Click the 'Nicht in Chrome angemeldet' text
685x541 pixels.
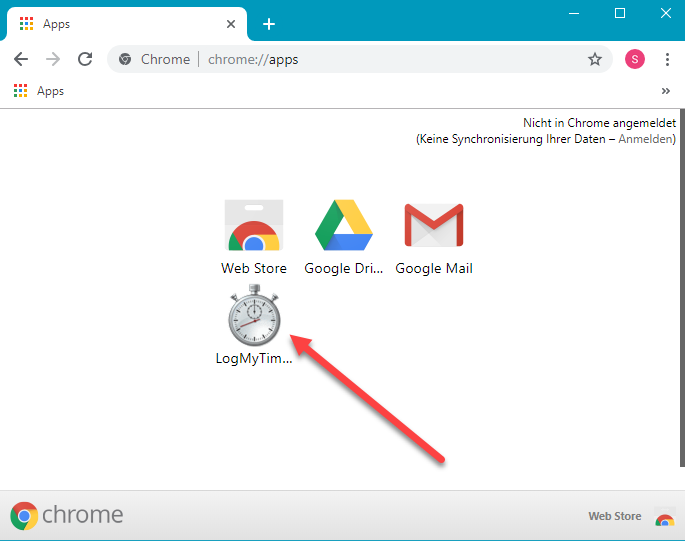coord(599,123)
